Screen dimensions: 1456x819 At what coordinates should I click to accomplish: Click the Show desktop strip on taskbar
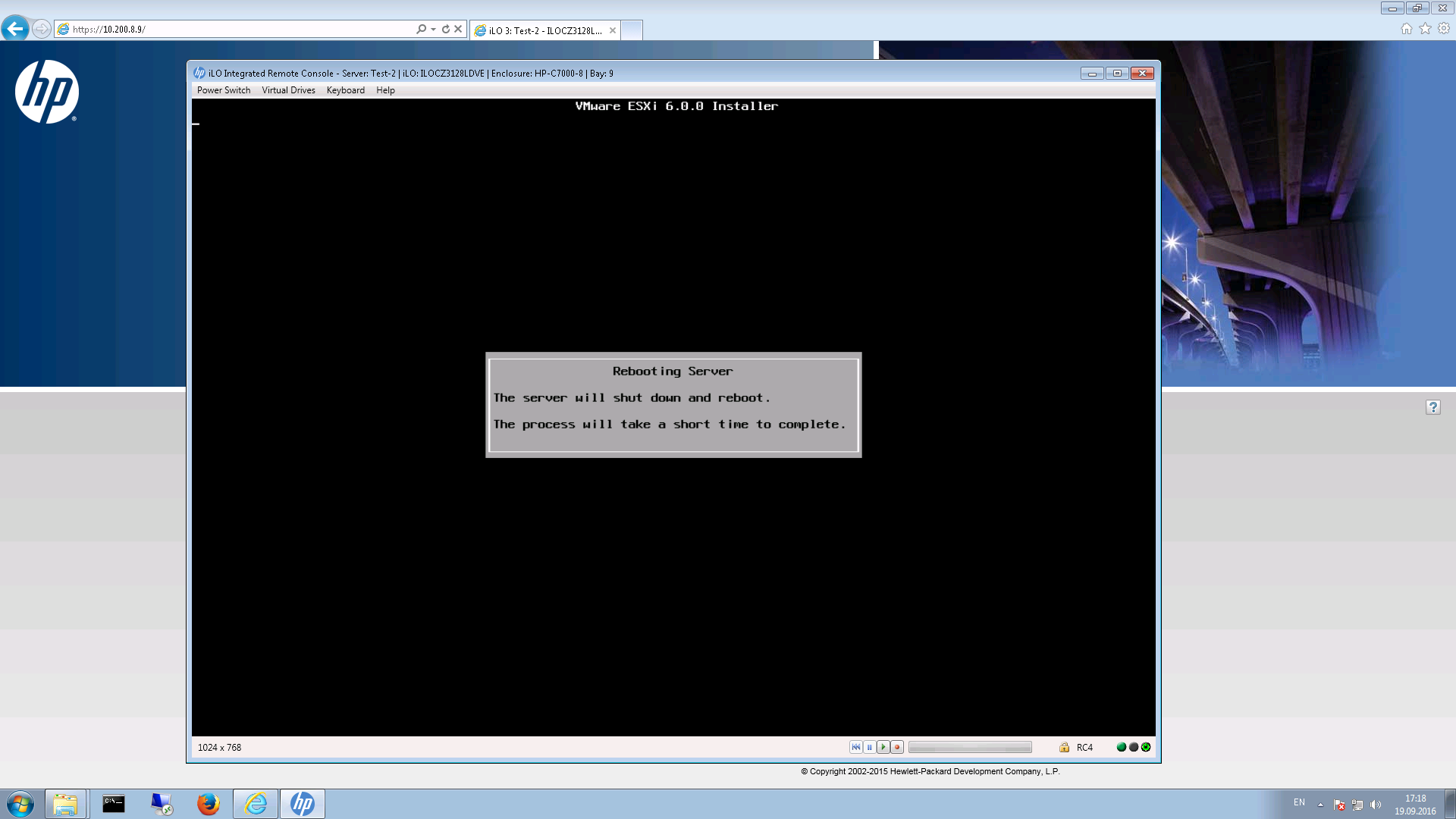click(1451, 804)
